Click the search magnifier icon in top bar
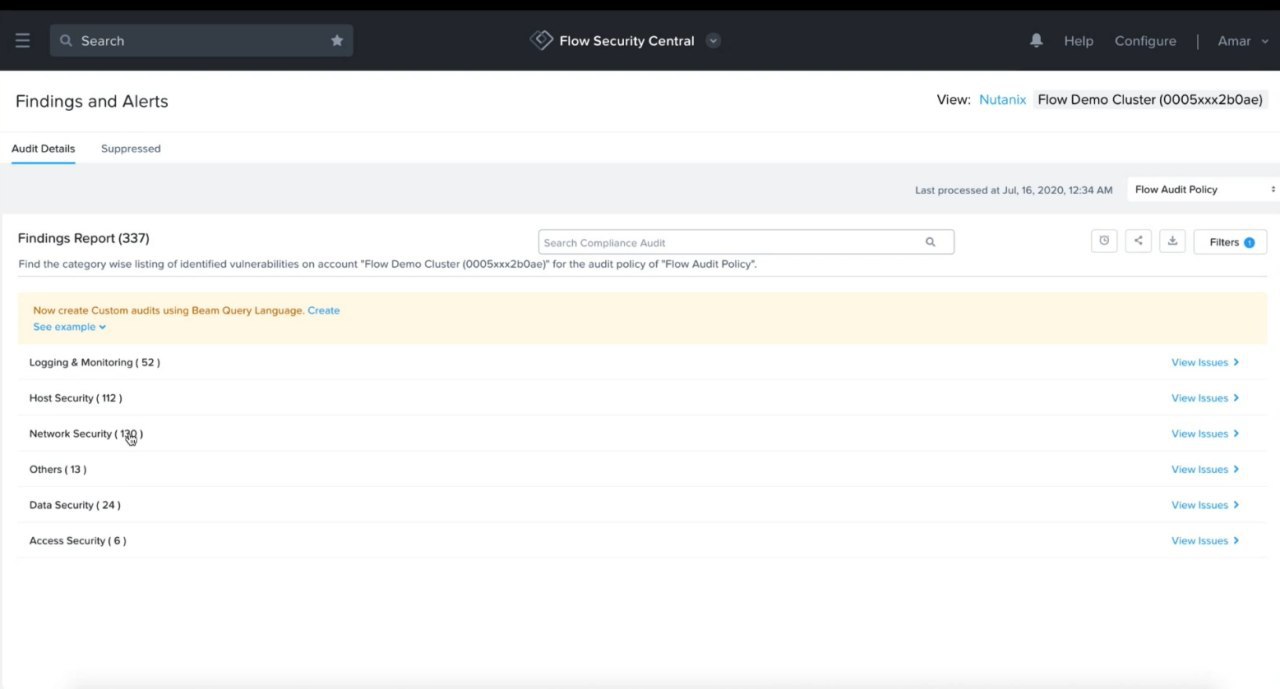Screen dimensions: 1280x689 coord(66,41)
